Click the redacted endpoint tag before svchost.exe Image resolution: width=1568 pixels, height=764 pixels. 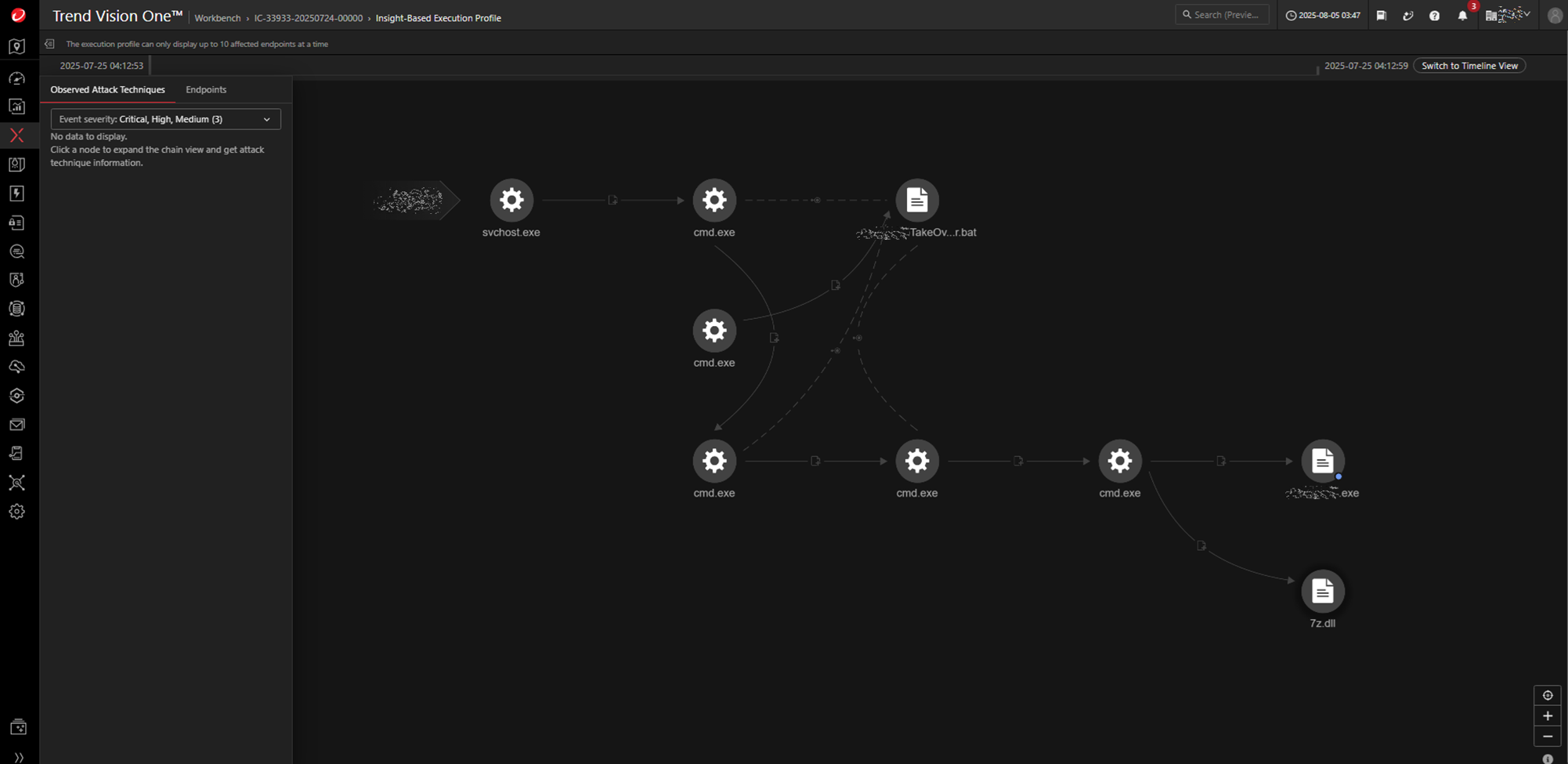point(415,201)
